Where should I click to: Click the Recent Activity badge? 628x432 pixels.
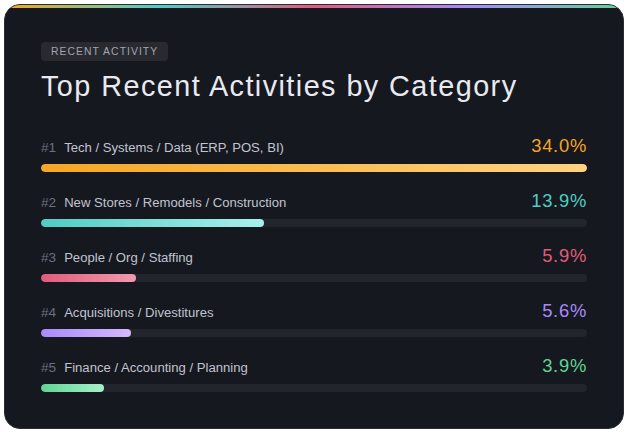(x=104, y=51)
